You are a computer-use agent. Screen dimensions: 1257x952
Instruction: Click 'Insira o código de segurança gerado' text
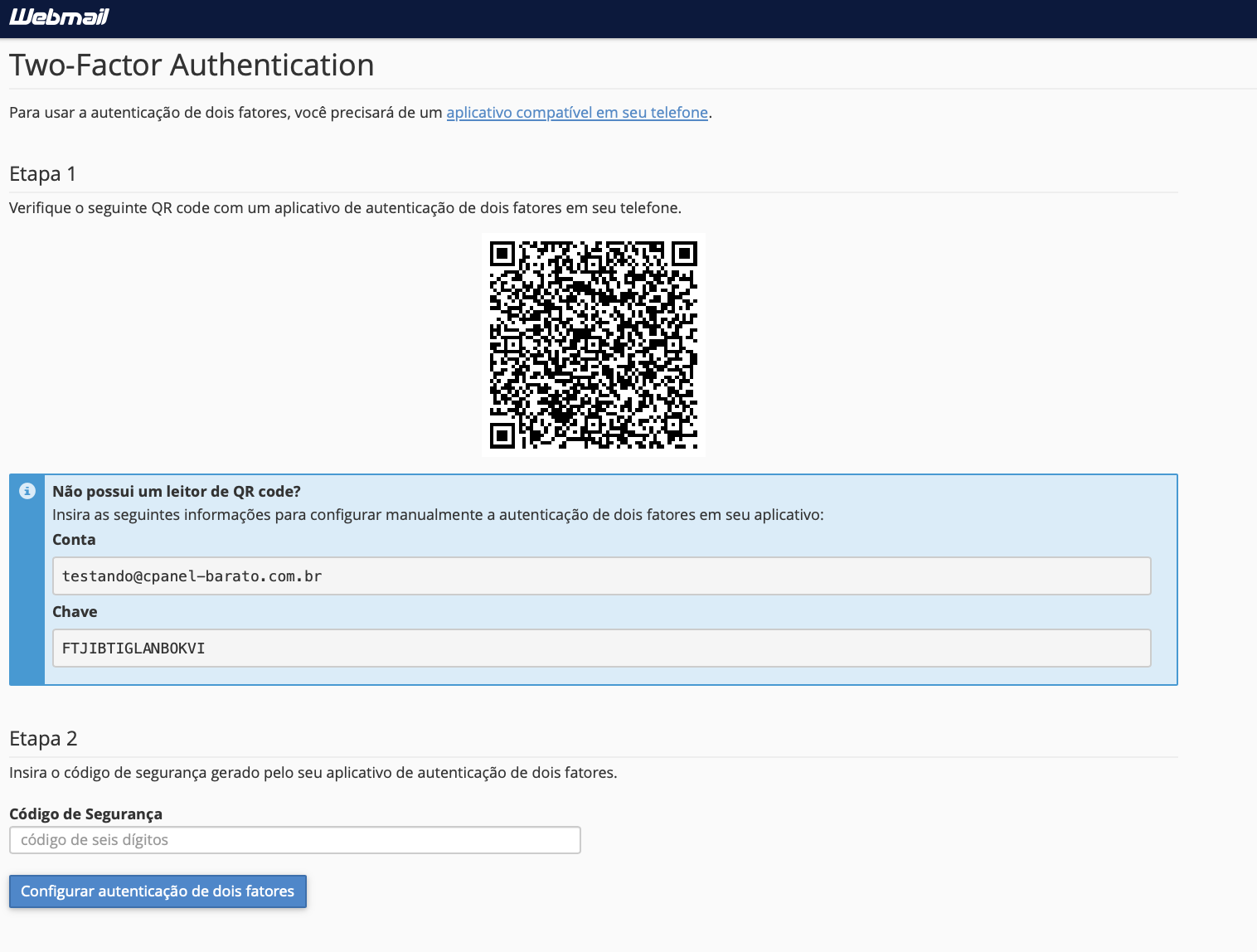point(313,773)
